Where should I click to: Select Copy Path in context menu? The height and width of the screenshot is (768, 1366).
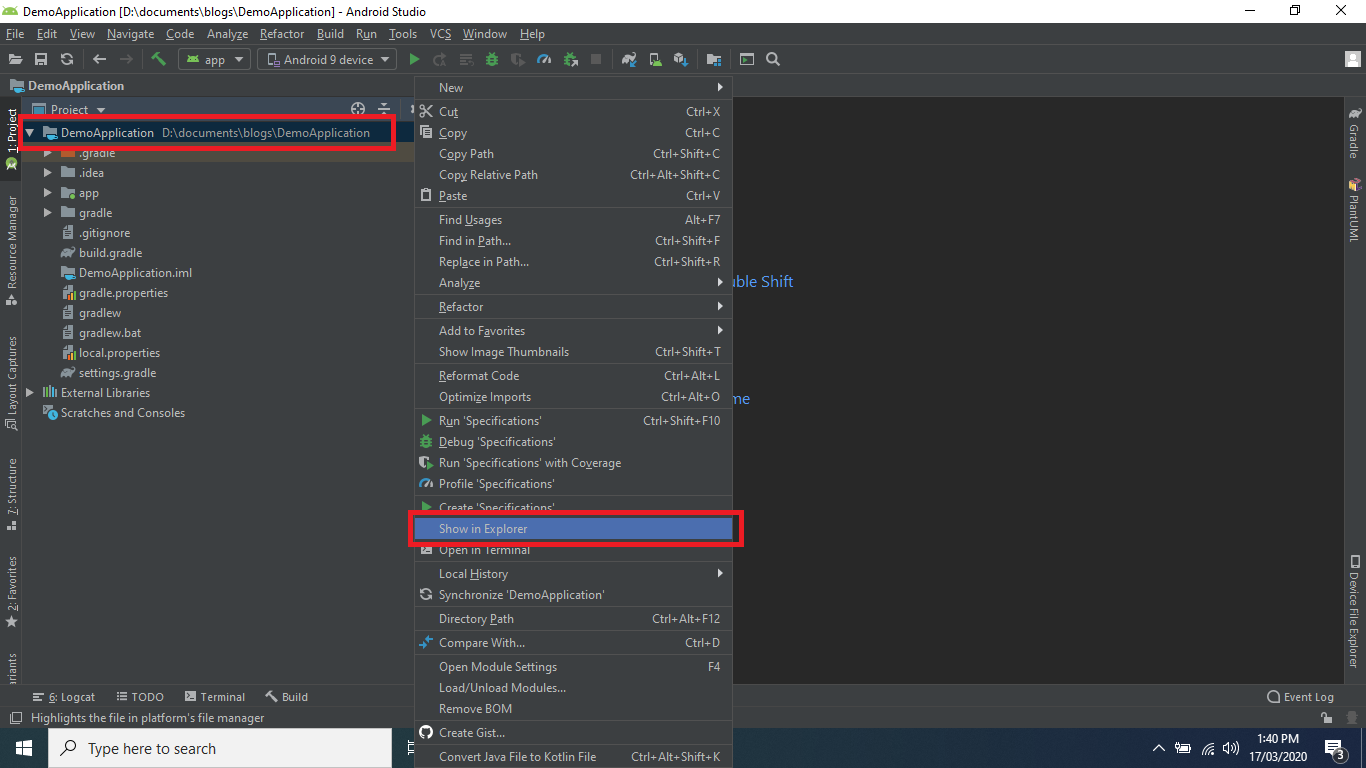[x=574, y=154]
